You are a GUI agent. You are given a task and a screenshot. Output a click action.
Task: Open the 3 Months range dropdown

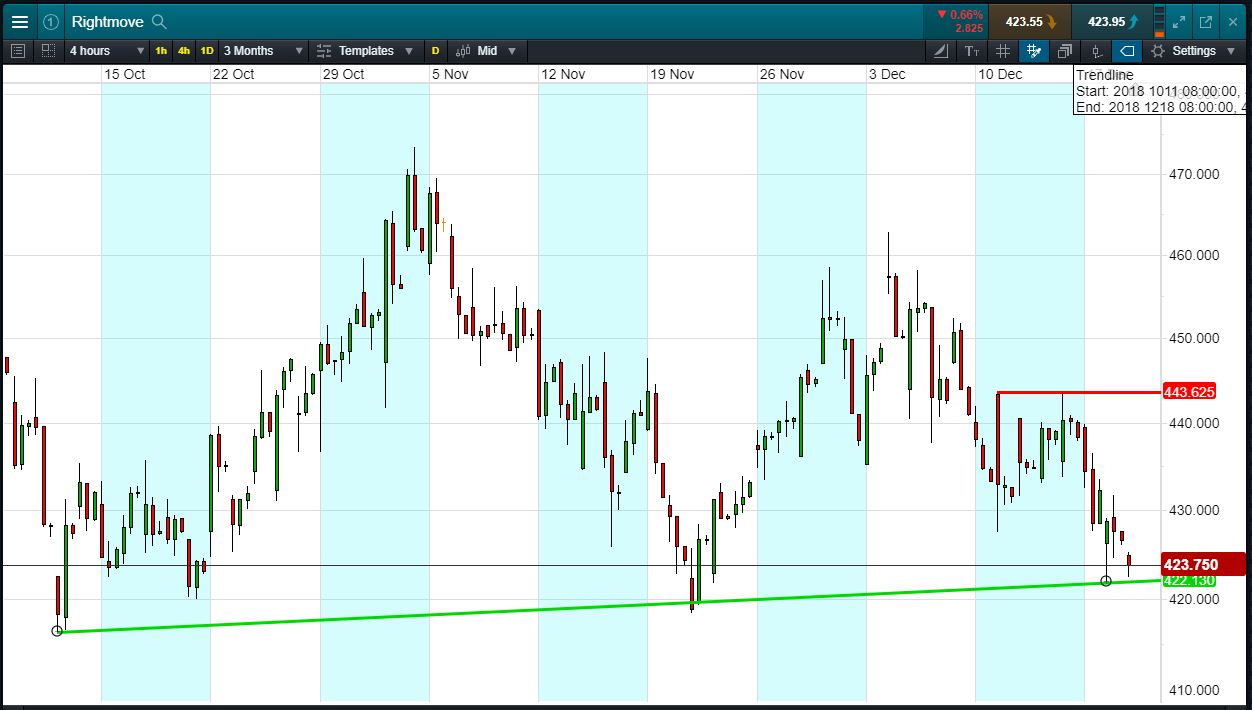(x=264, y=51)
